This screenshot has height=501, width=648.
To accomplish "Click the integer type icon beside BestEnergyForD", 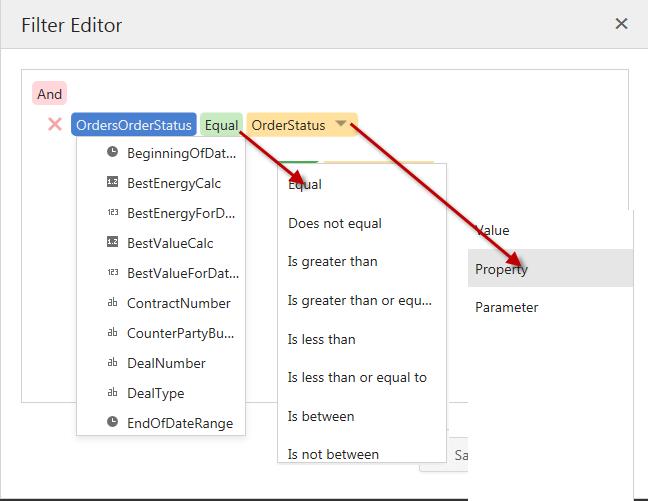I will point(112,213).
